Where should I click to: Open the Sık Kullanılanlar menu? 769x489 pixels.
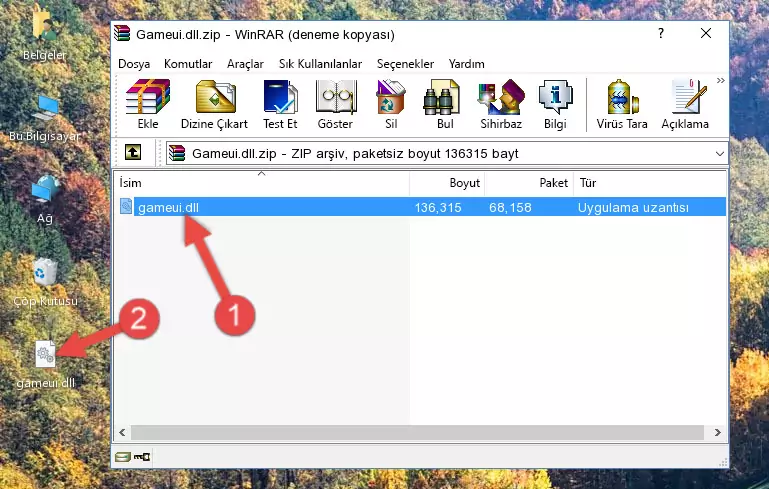coord(320,64)
